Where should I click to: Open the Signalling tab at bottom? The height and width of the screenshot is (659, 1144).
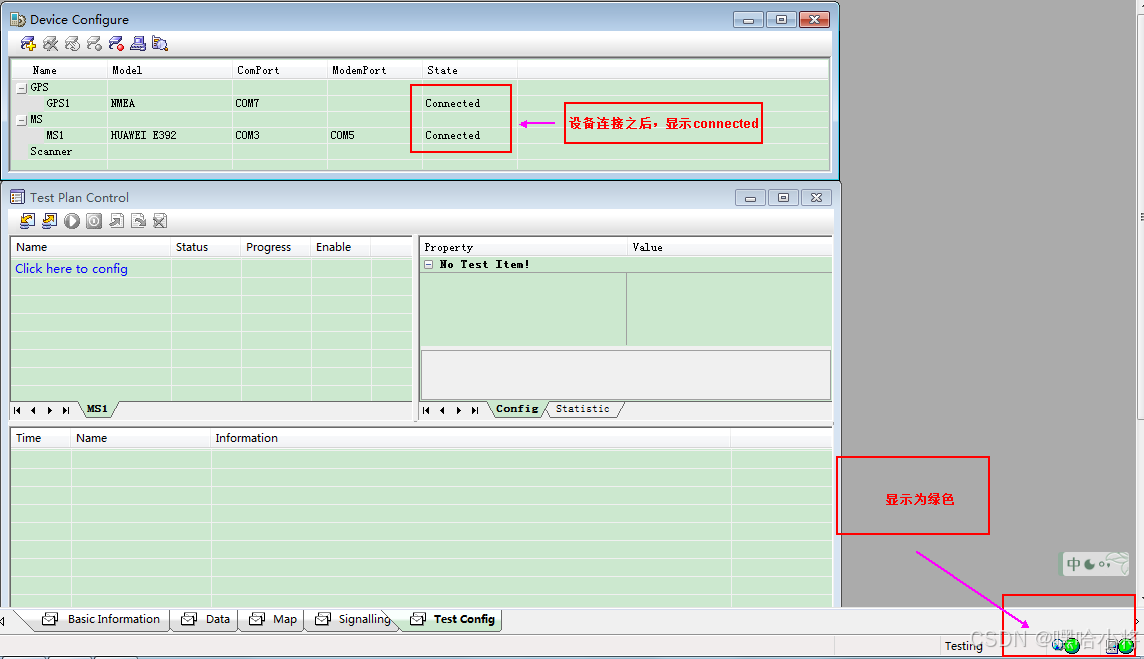361,619
